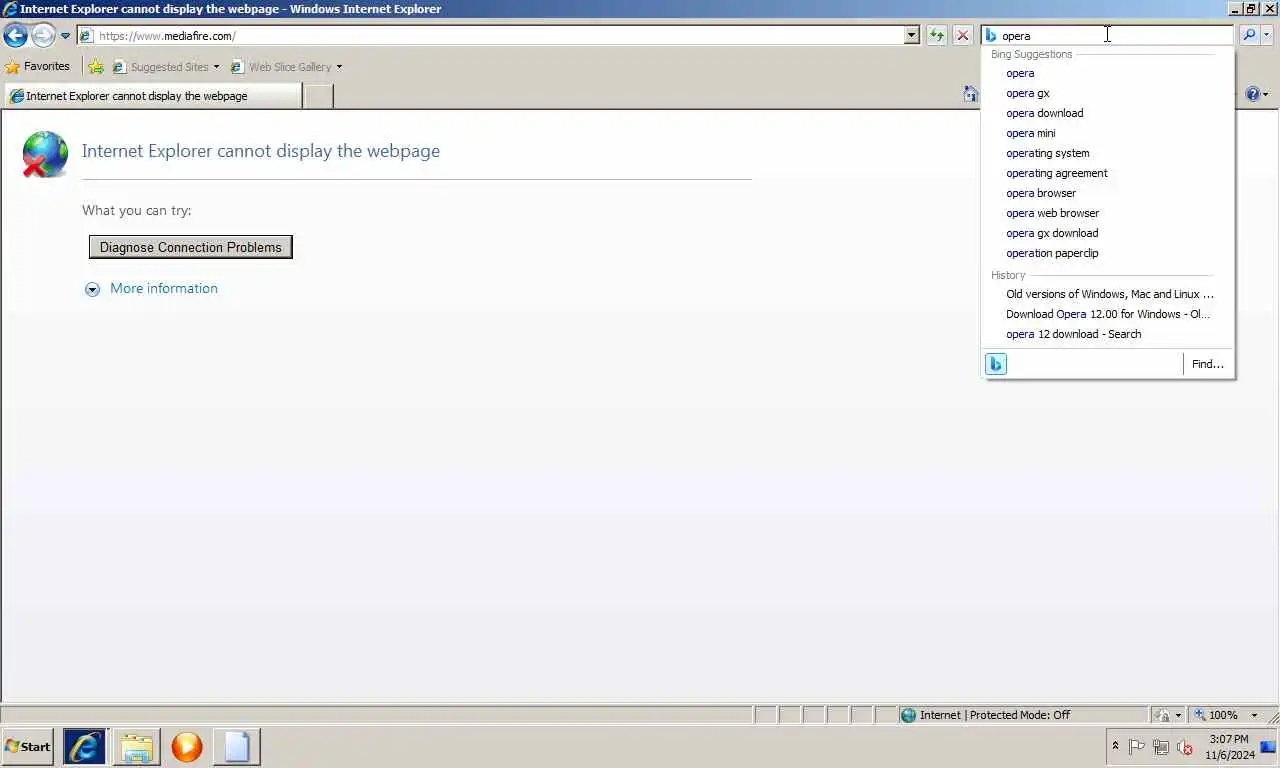Open Suggested Sites in favorites bar
The width and height of the screenshot is (1280, 768).
pyautogui.click(x=165, y=67)
